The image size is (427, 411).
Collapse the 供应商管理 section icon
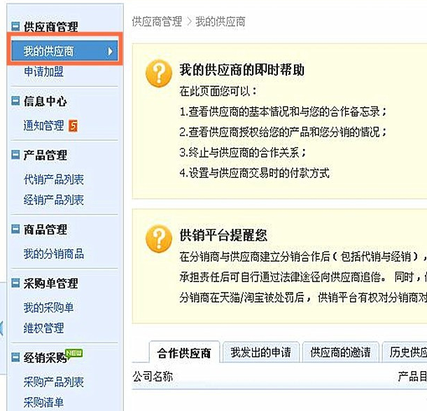pos(15,26)
